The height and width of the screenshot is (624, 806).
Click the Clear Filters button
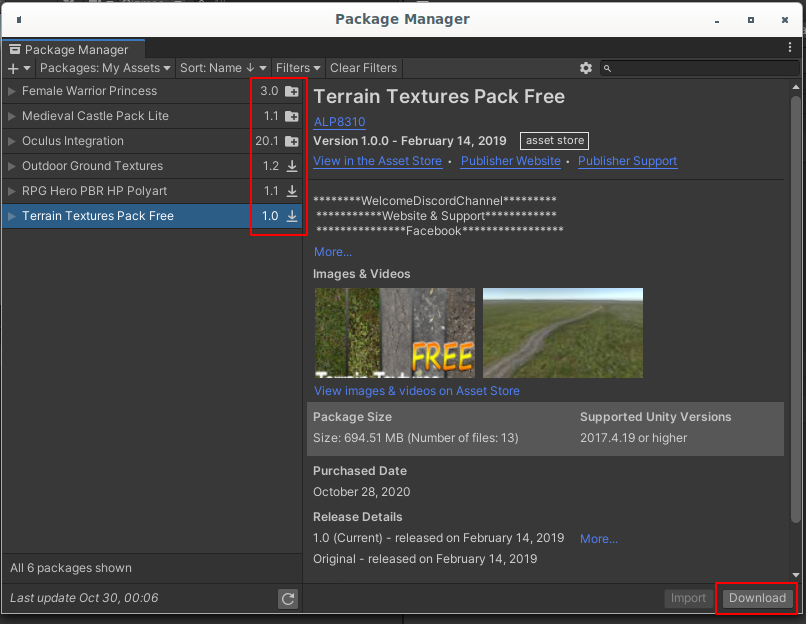(x=363, y=68)
